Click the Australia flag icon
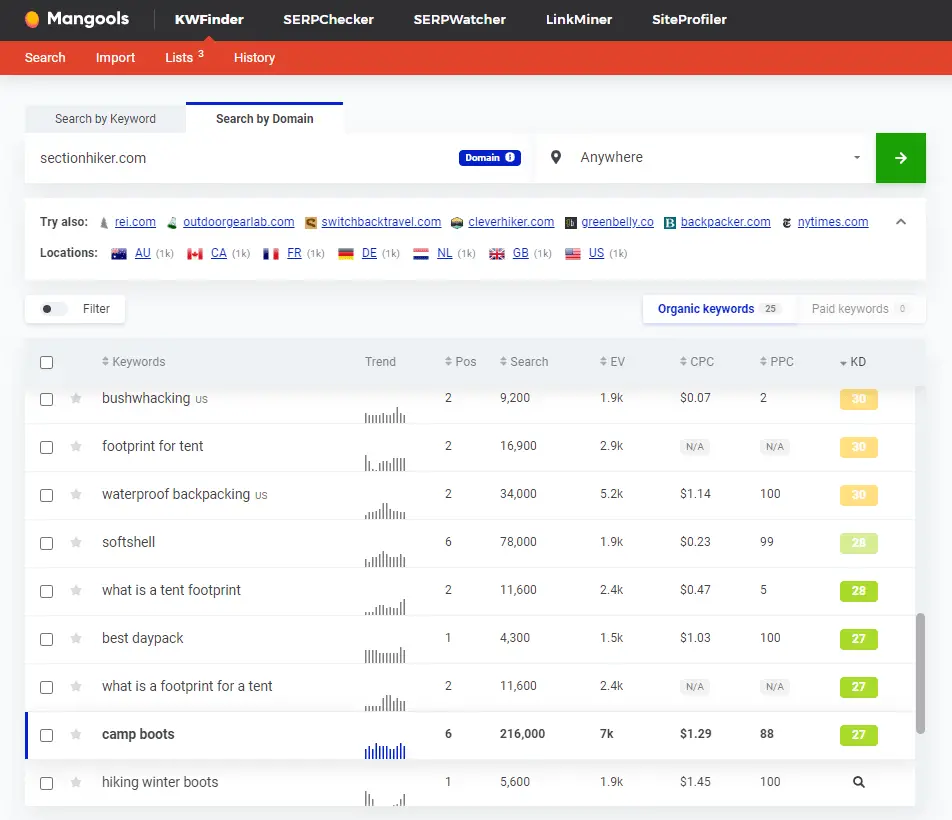The width and height of the screenshot is (952, 820). (x=119, y=254)
